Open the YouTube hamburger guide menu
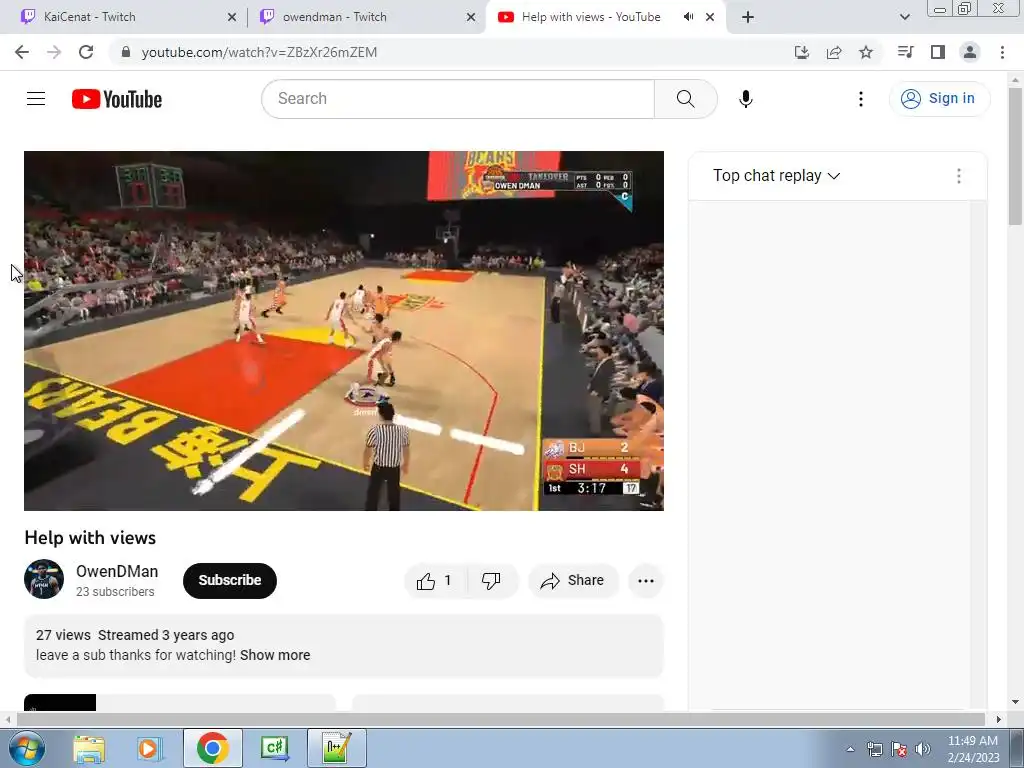This screenshot has width=1024, height=768. (36, 99)
